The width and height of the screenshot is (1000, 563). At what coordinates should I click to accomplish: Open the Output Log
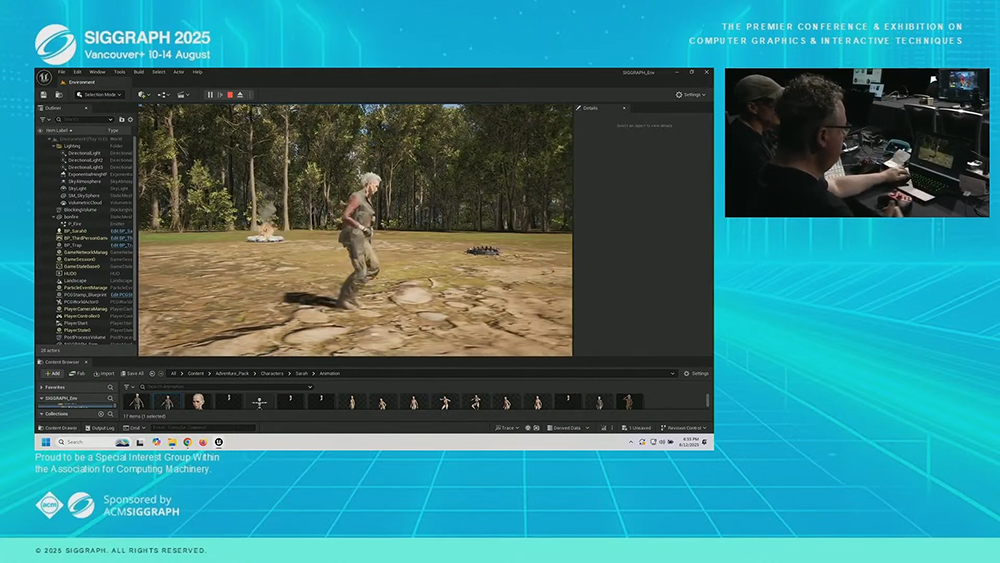tap(99, 428)
